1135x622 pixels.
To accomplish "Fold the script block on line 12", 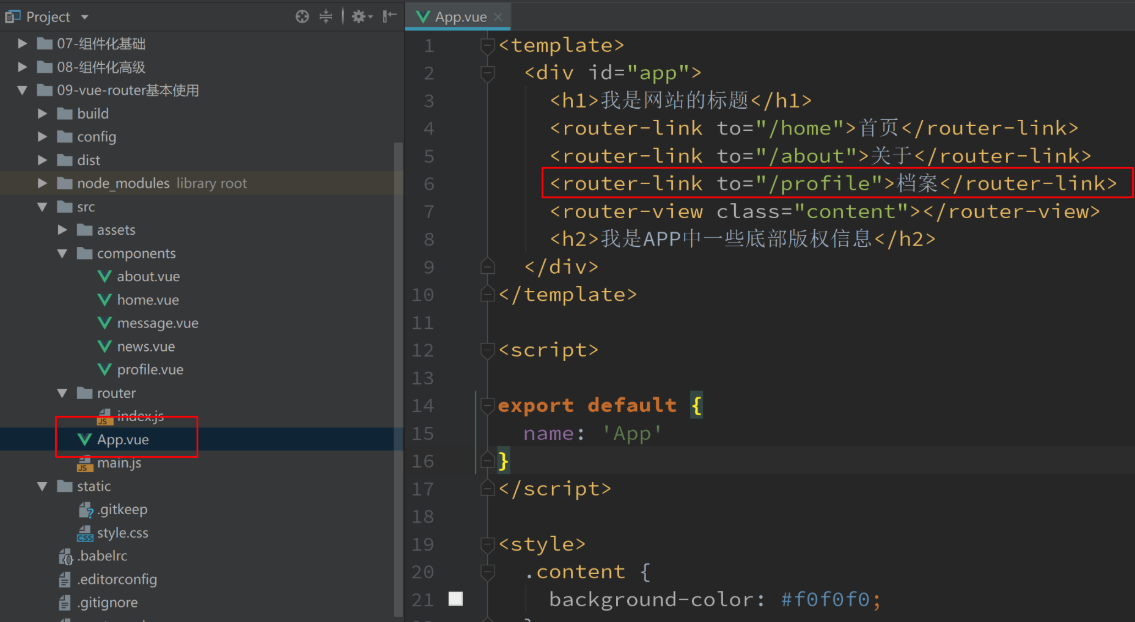I will [x=487, y=350].
